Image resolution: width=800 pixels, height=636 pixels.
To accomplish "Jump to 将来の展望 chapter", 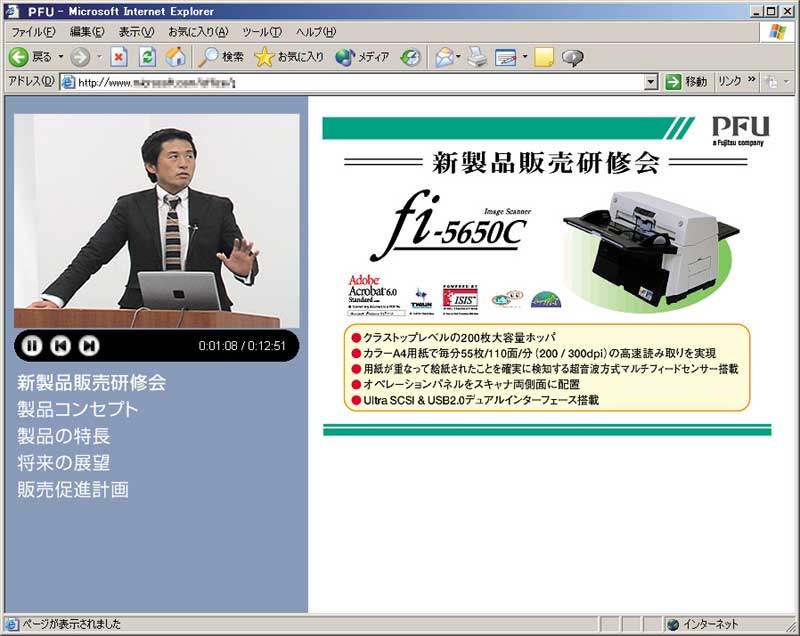I will [x=63, y=463].
